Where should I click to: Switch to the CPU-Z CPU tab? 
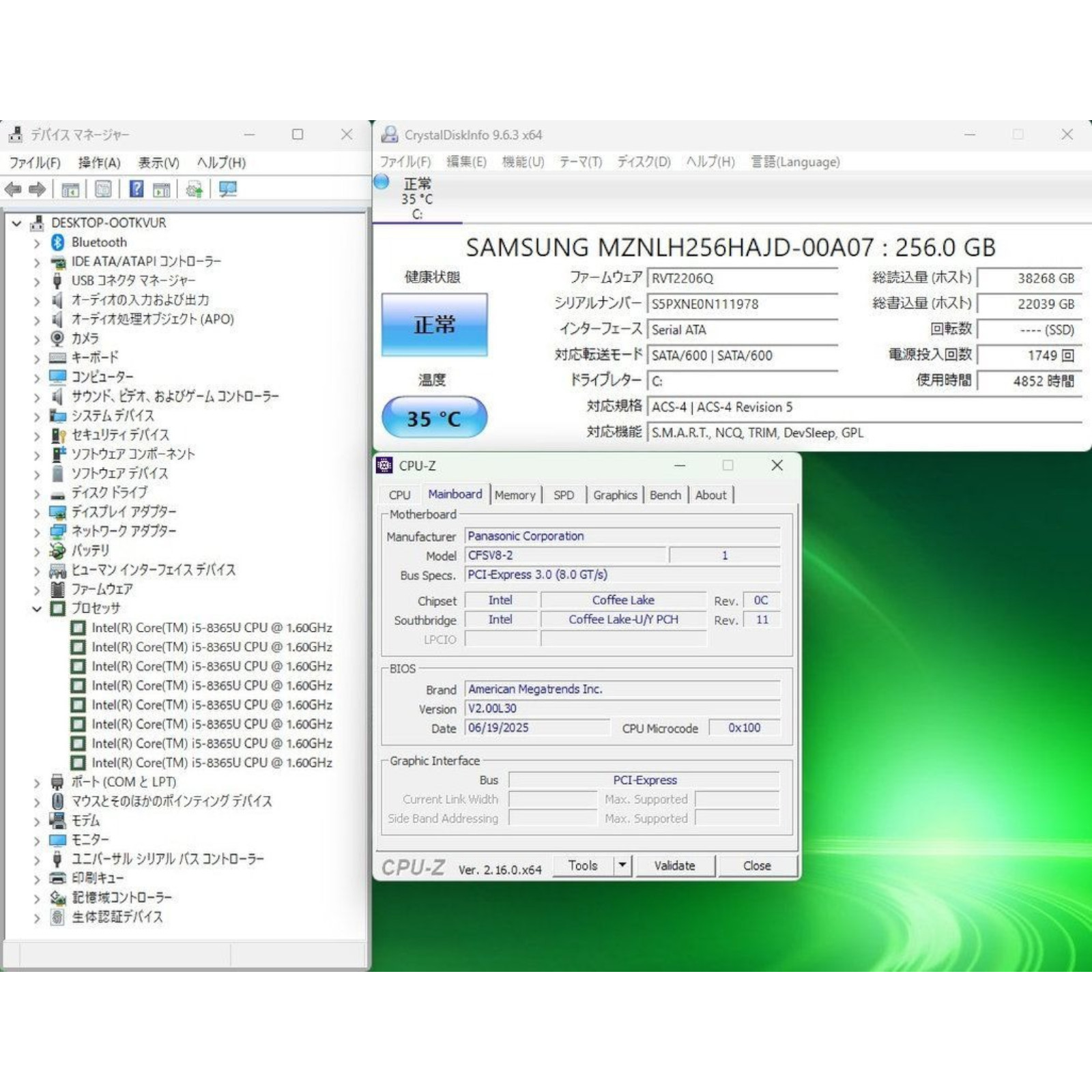[400, 495]
